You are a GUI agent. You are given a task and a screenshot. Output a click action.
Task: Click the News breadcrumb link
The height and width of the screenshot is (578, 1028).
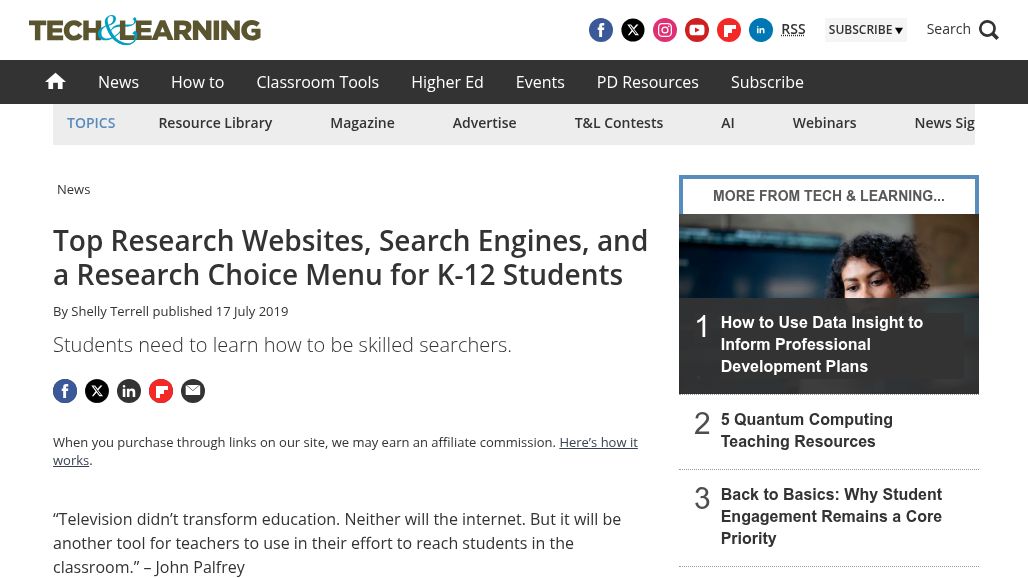(x=73, y=189)
